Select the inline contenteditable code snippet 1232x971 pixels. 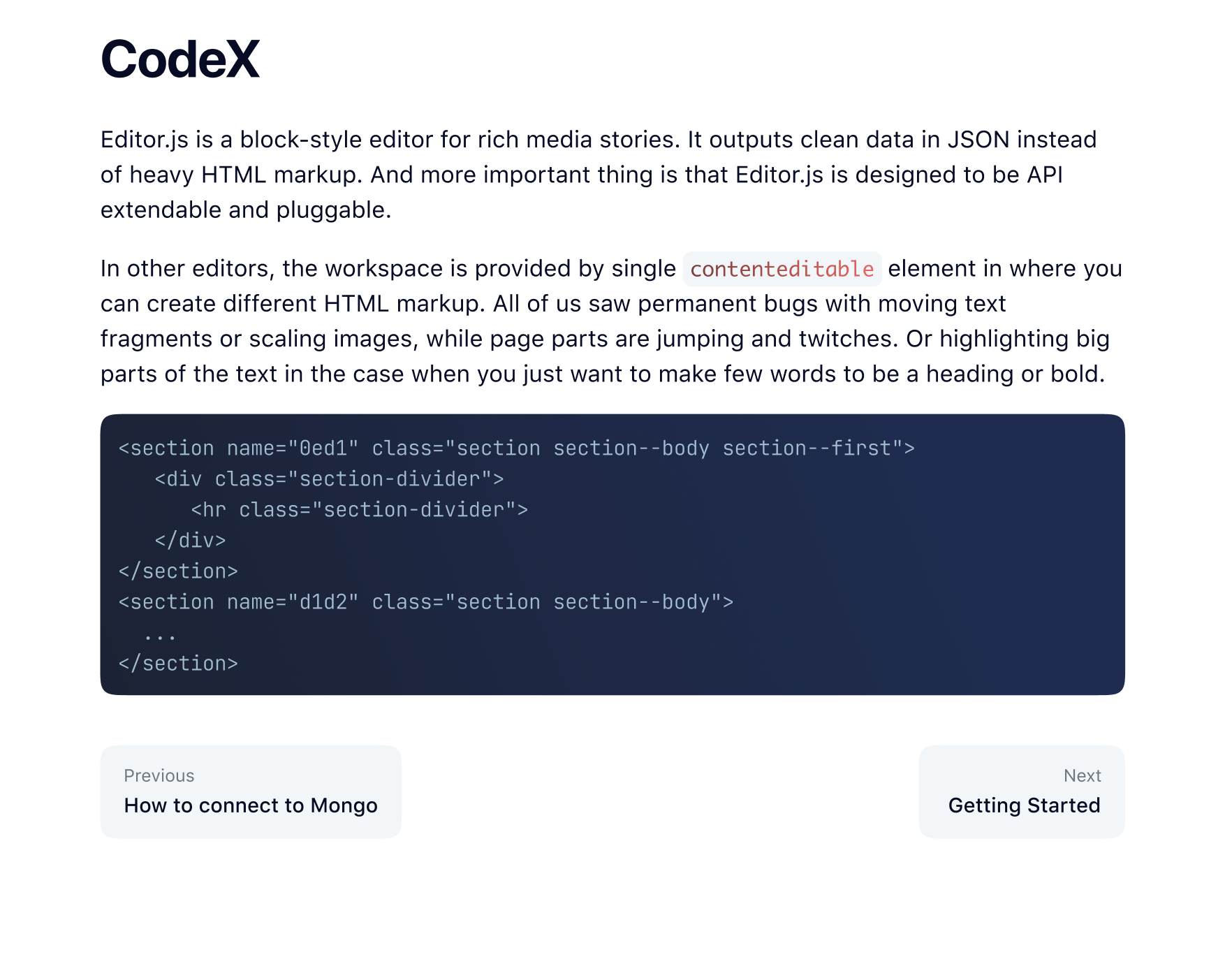[x=782, y=269]
